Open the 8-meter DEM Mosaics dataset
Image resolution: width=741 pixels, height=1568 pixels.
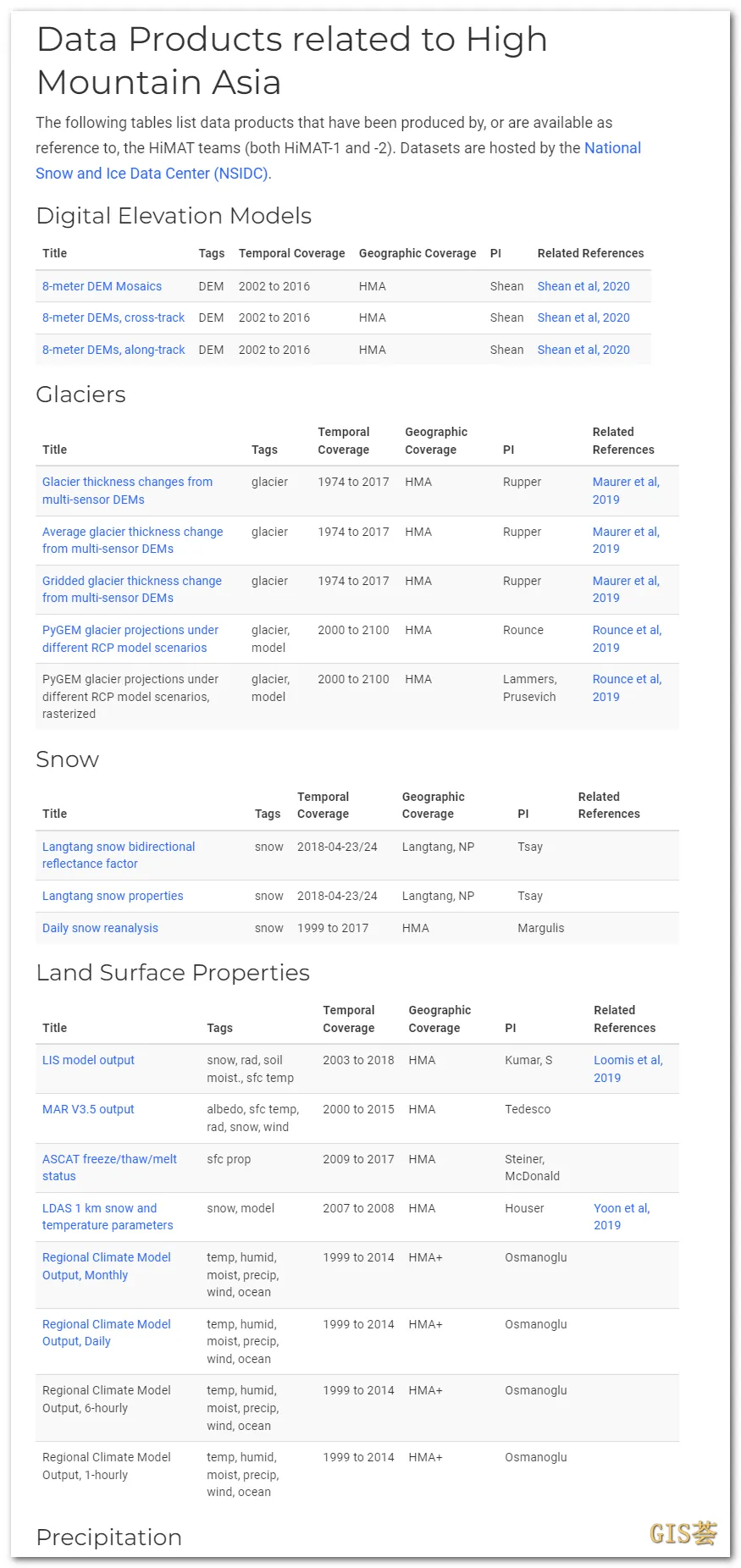(x=102, y=286)
